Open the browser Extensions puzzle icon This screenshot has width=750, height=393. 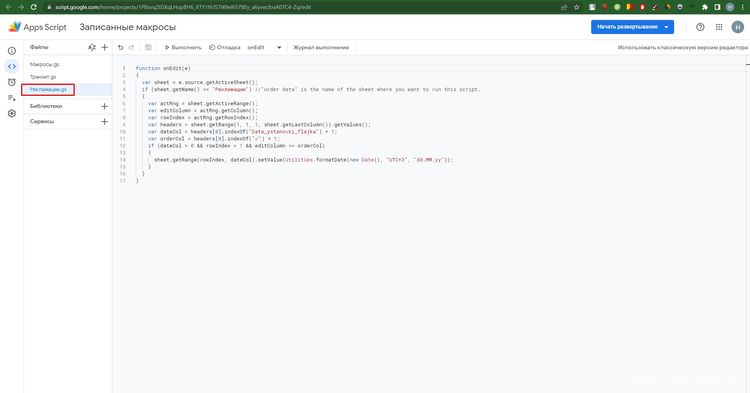(x=705, y=7)
